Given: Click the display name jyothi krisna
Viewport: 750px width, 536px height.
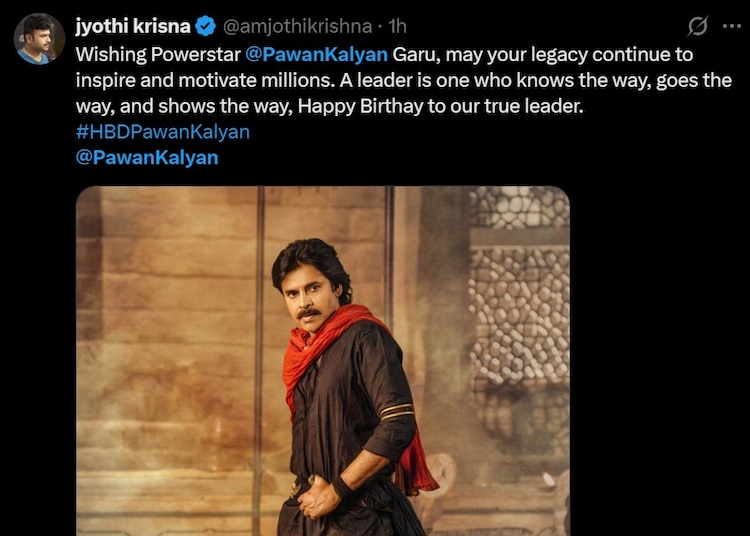Looking at the screenshot, I should (x=133, y=26).
